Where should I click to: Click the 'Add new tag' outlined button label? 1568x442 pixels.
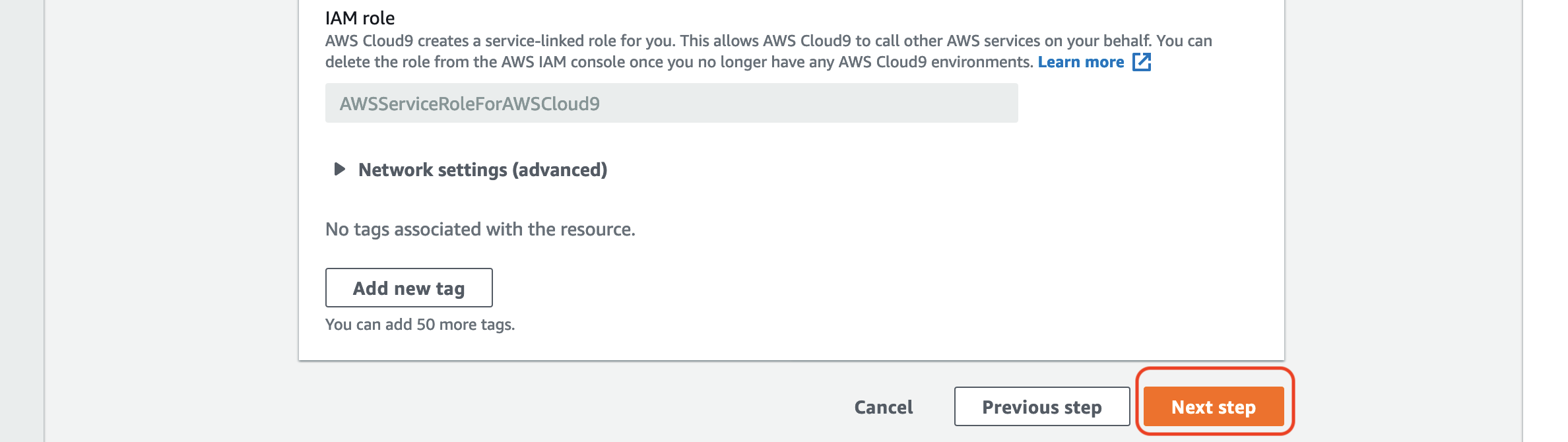[x=408, y=288]
